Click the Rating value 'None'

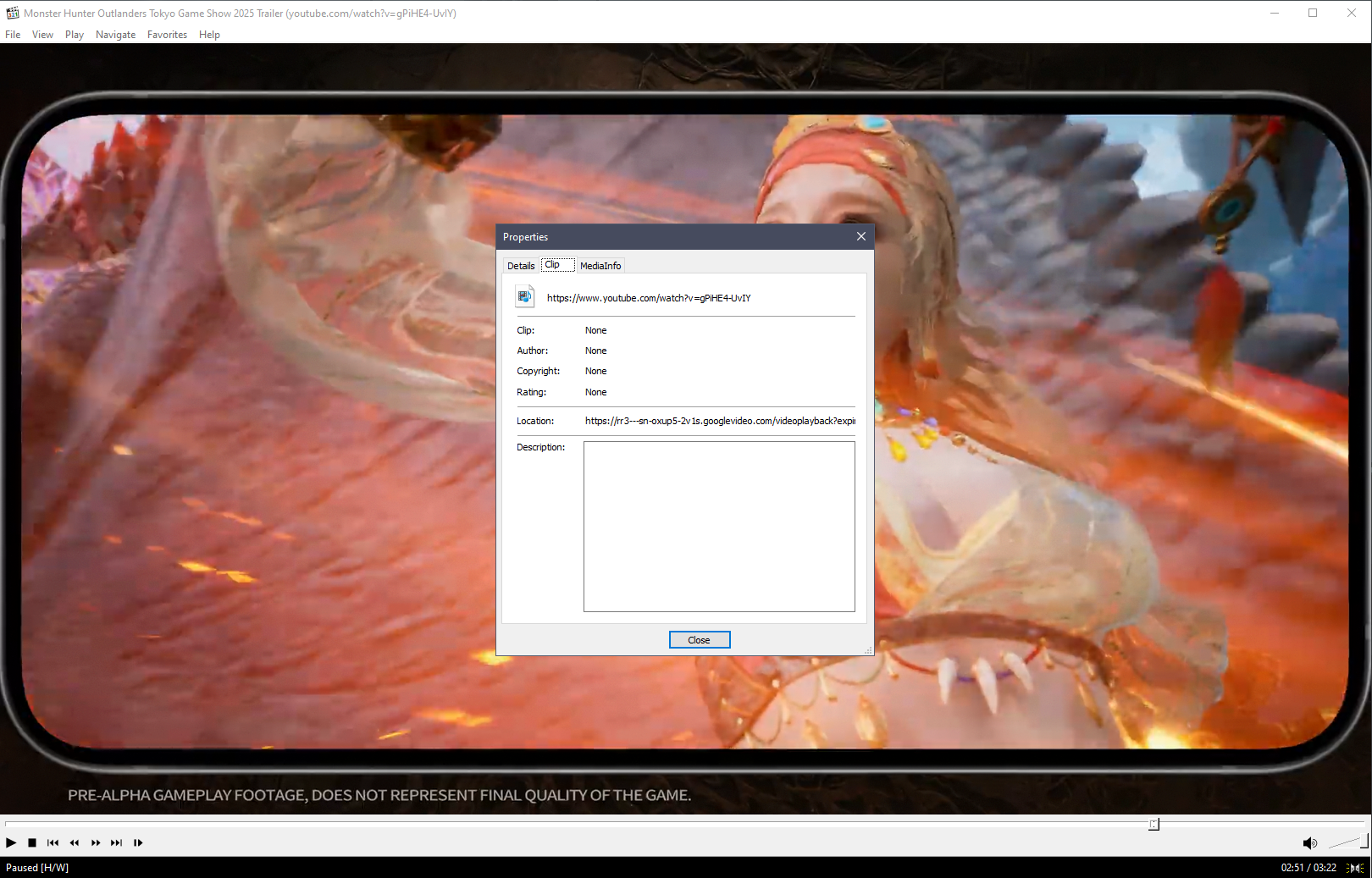pos(596,392)
